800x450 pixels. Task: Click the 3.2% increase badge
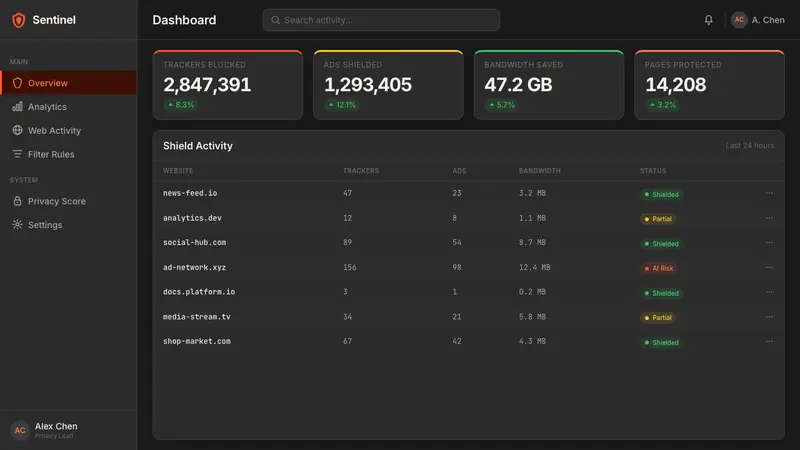click(662, 105)
